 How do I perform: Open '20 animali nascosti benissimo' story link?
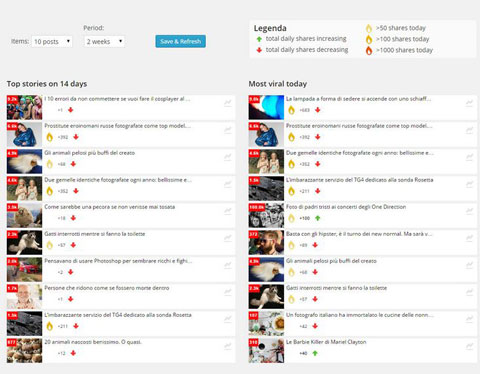pyautogui.click(x=93, y=342)
